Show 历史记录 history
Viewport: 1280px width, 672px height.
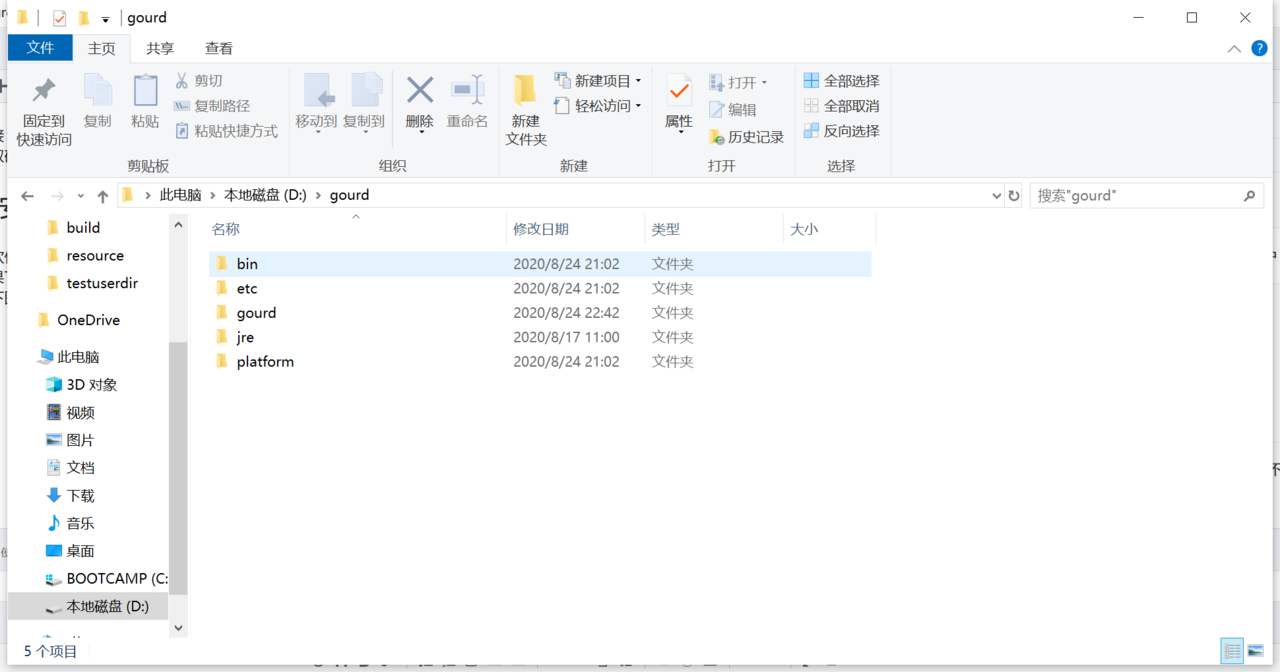coord(746,137)
